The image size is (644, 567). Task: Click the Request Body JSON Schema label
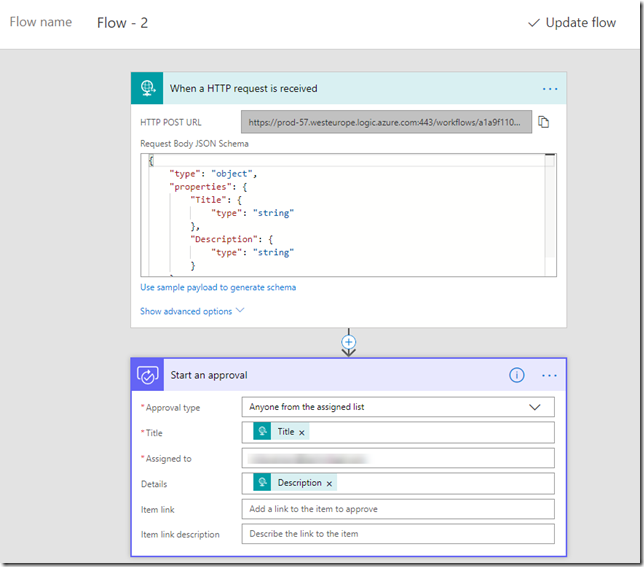tap(194, 144)
